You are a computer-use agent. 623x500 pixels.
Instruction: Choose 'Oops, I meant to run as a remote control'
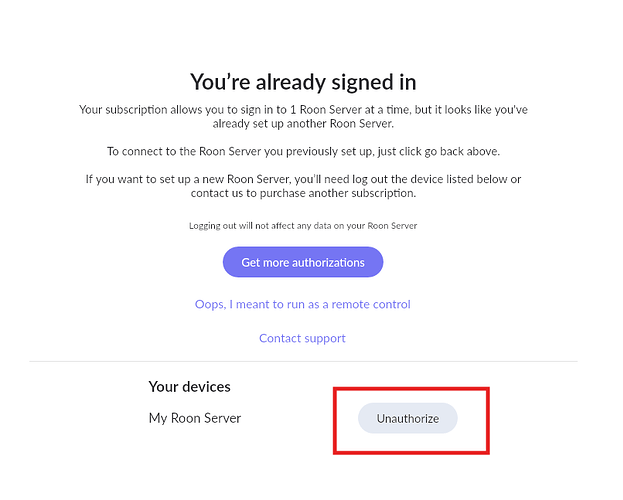302,304
